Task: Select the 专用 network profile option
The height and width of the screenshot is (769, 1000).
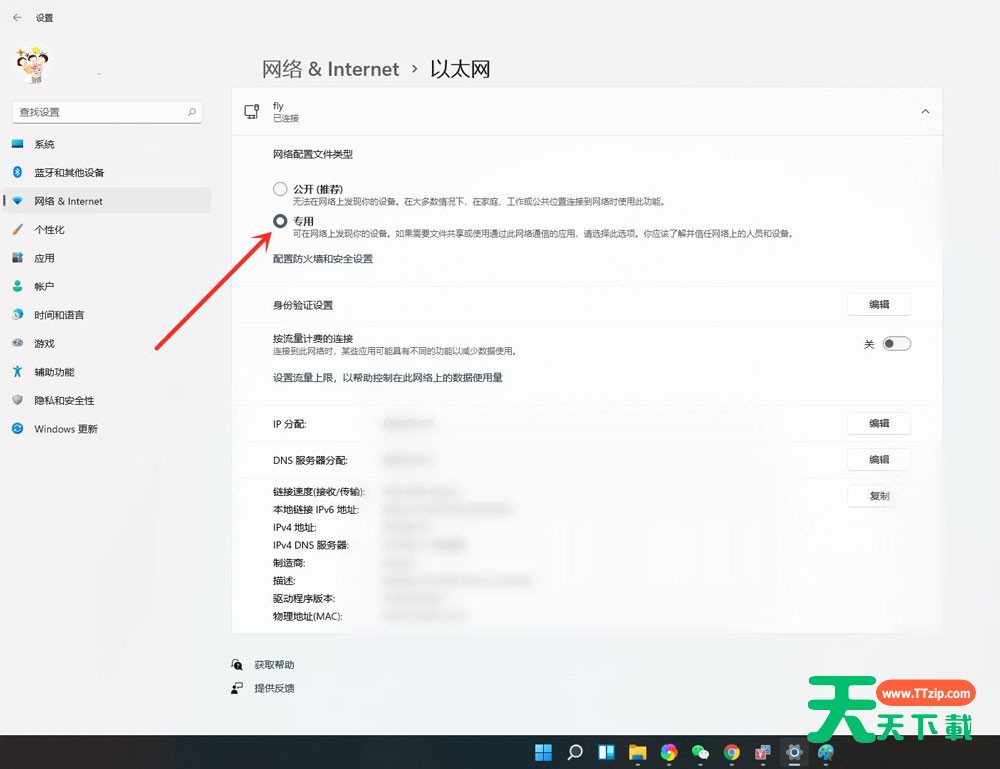Action: coord(281,221)
